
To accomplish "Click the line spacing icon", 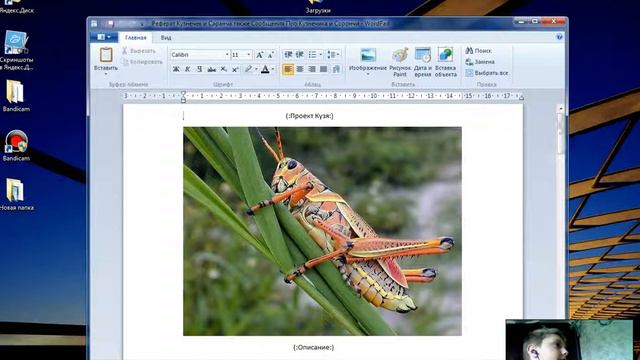I will click(331, 55).
